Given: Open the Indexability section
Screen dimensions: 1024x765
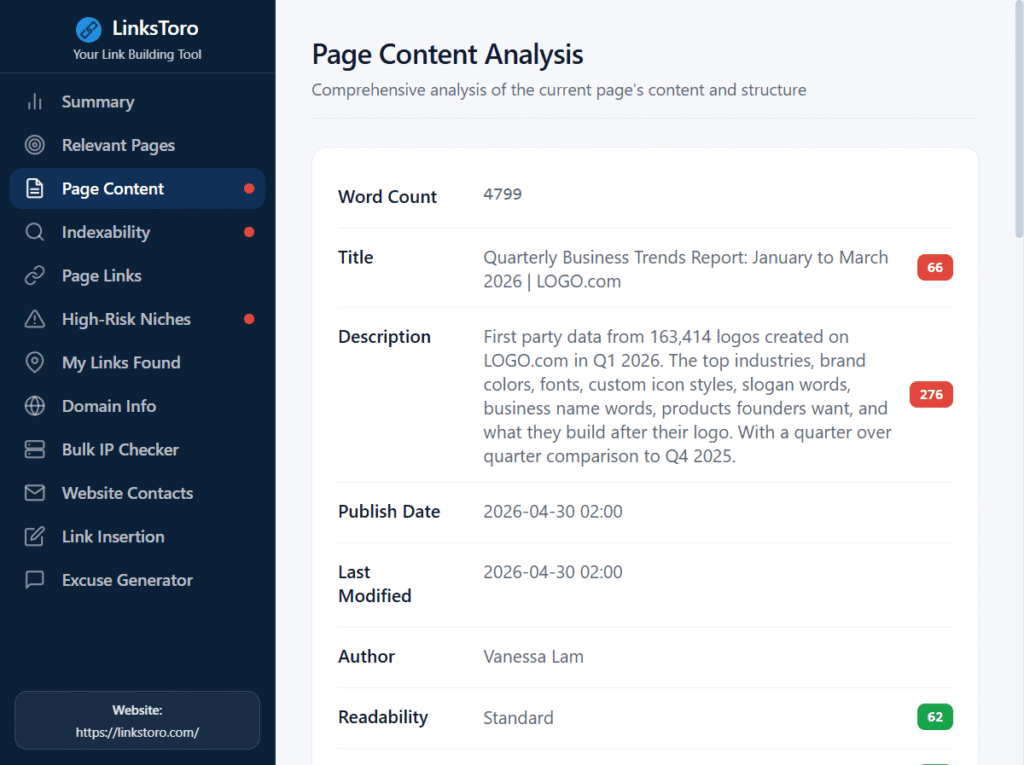Looking at the screenshot, I should pos(137,232).
